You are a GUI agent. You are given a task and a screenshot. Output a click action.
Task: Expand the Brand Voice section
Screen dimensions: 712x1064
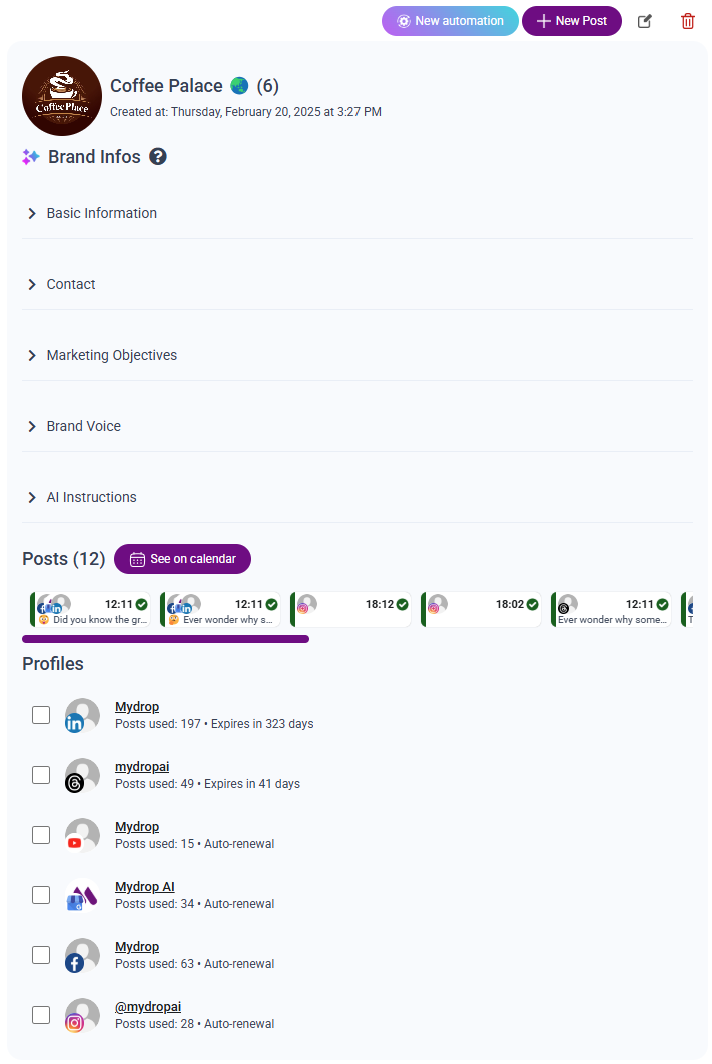(83, 426)
